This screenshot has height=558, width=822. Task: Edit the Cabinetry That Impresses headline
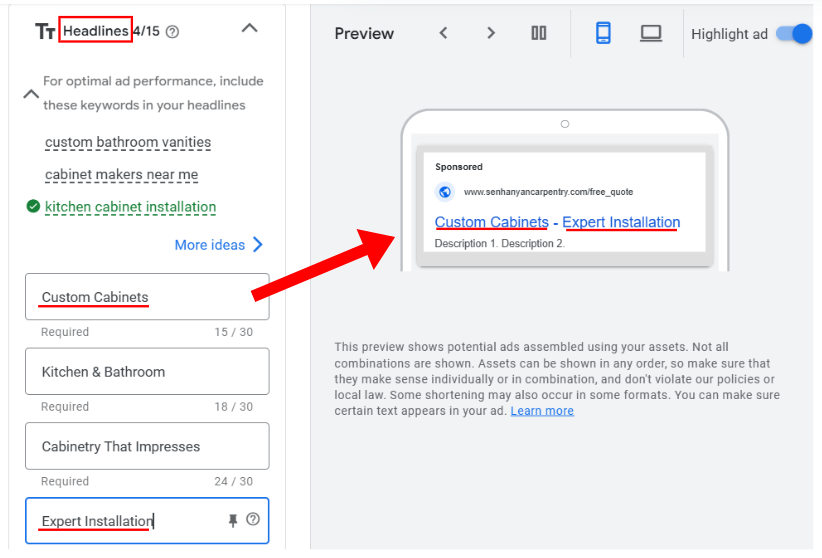click(x=146, y=446)
